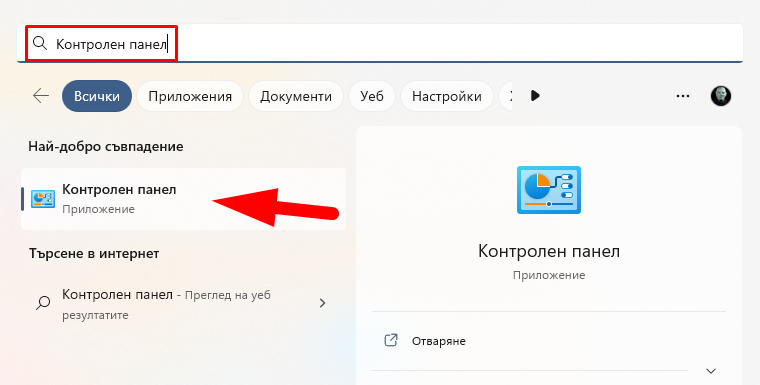Image resolution: width=760 pixels, height=385 pixels.
Task: Click the Контролен панел title in preview pane
Action: coord(549,251)
